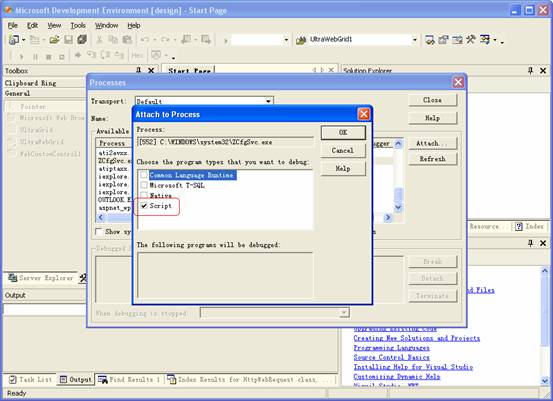Open the Help menu in menu bar
The height and width of the screenshot is (401, 553).
point(134,25)
